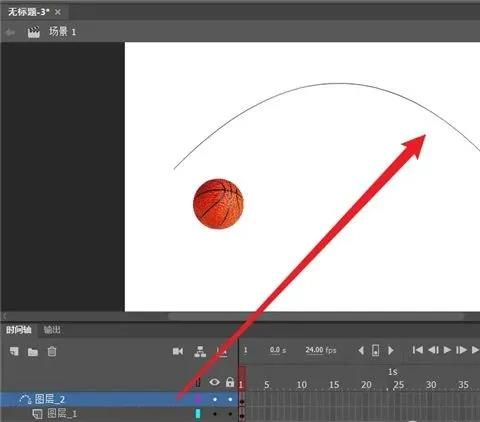Step to next keyframe arrow
This screenshot has height=422, width=480.
(391, 350)
